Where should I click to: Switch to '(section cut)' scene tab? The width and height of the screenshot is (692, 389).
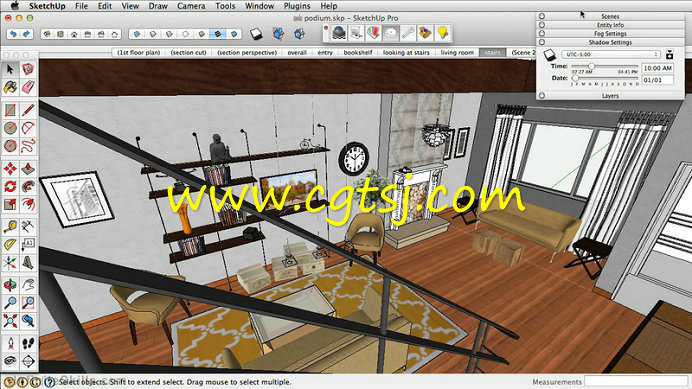coord(188,53)
